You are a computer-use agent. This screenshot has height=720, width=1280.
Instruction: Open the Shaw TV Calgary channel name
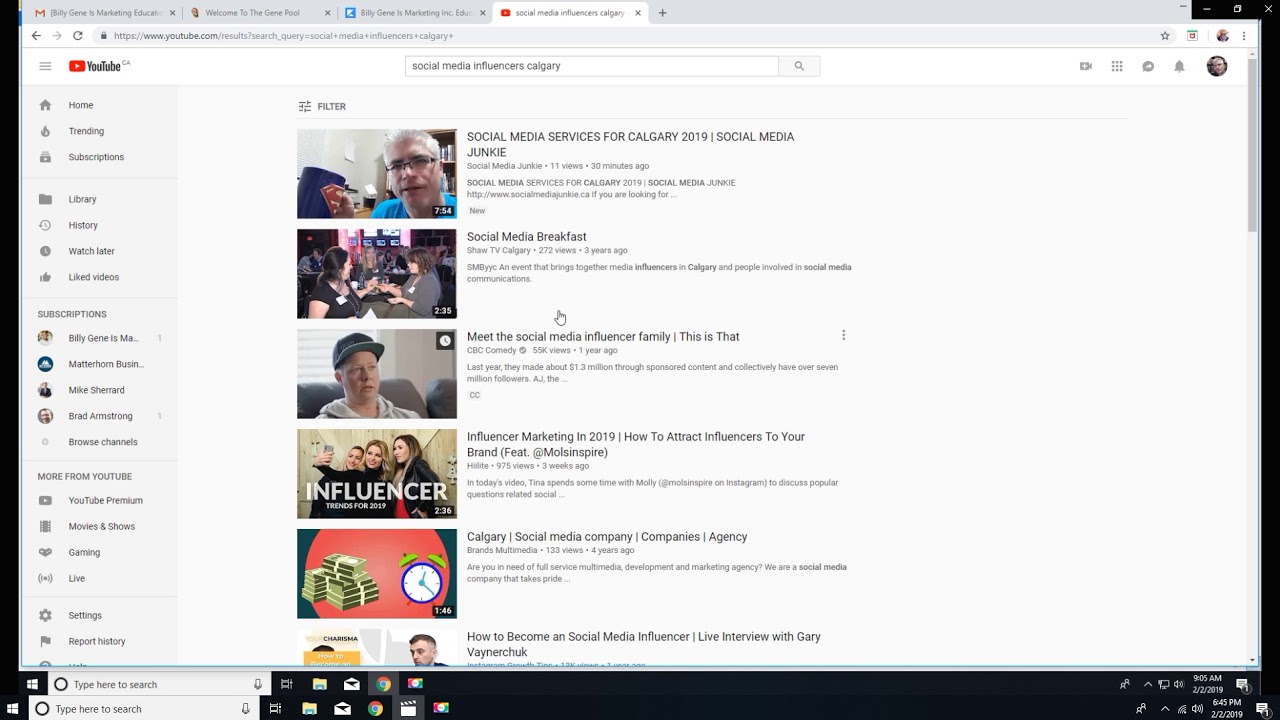pyautogui.click(x=498, y=250)
